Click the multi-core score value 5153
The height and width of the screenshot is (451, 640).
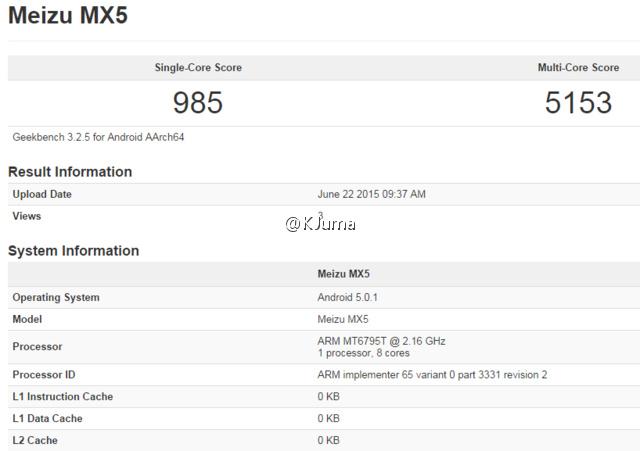click(x=578, y=102)
